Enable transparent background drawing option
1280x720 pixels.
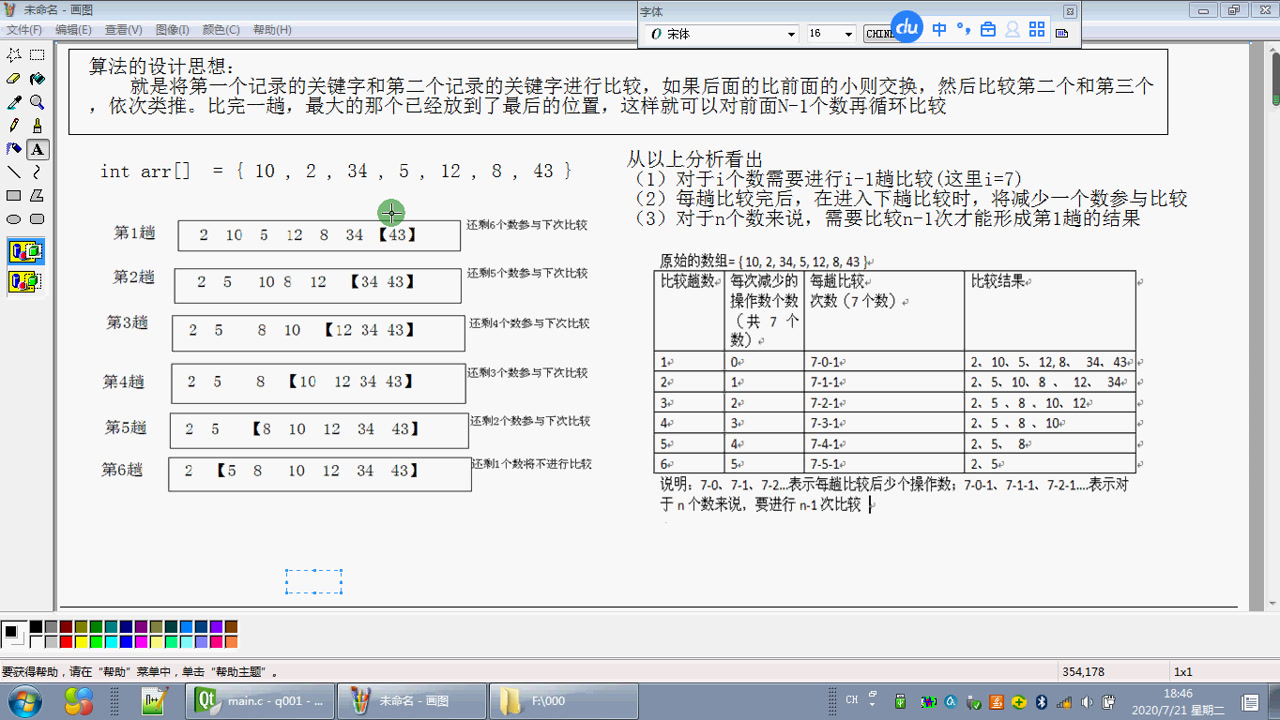[x=26, y=281]
